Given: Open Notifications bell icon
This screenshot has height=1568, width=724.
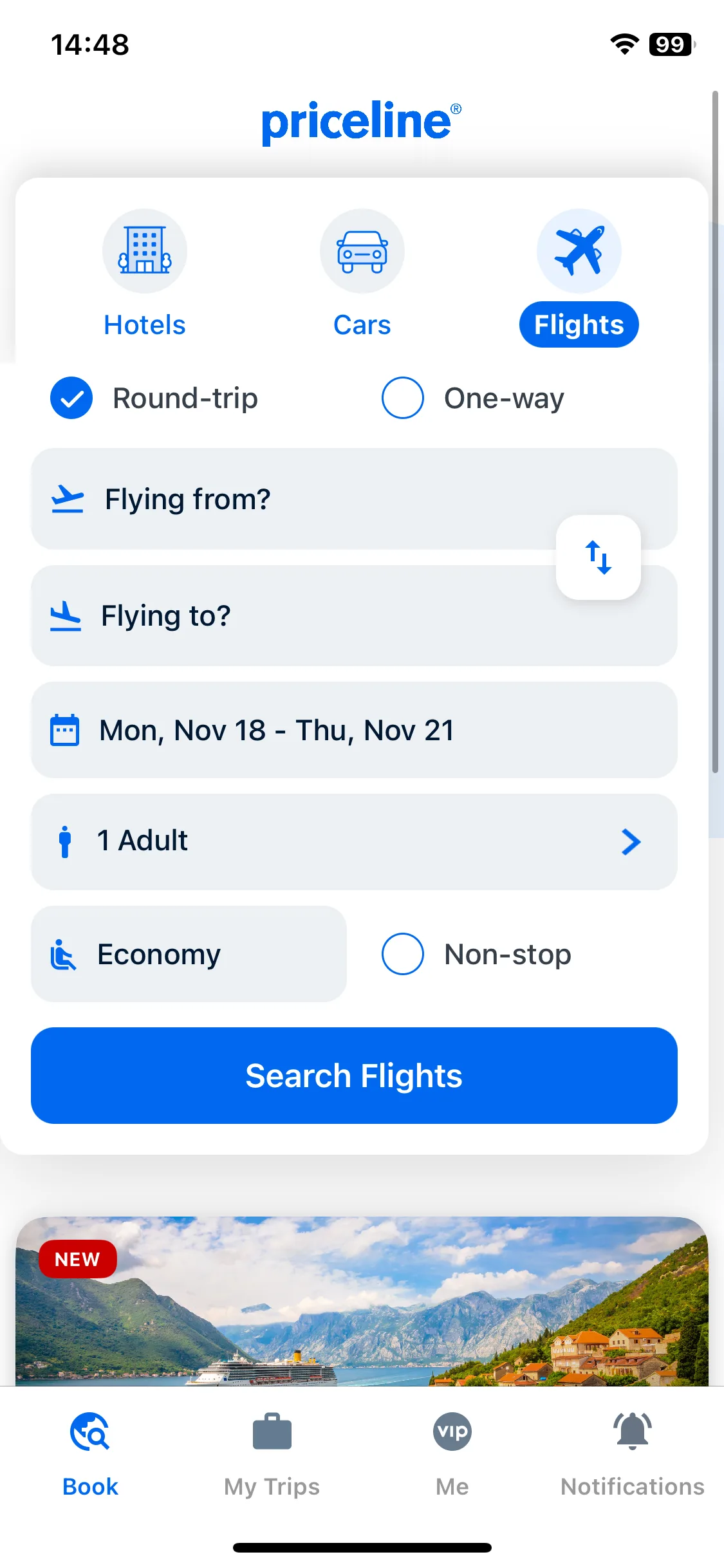Looking at the screenshot, I should [633, 1431].
